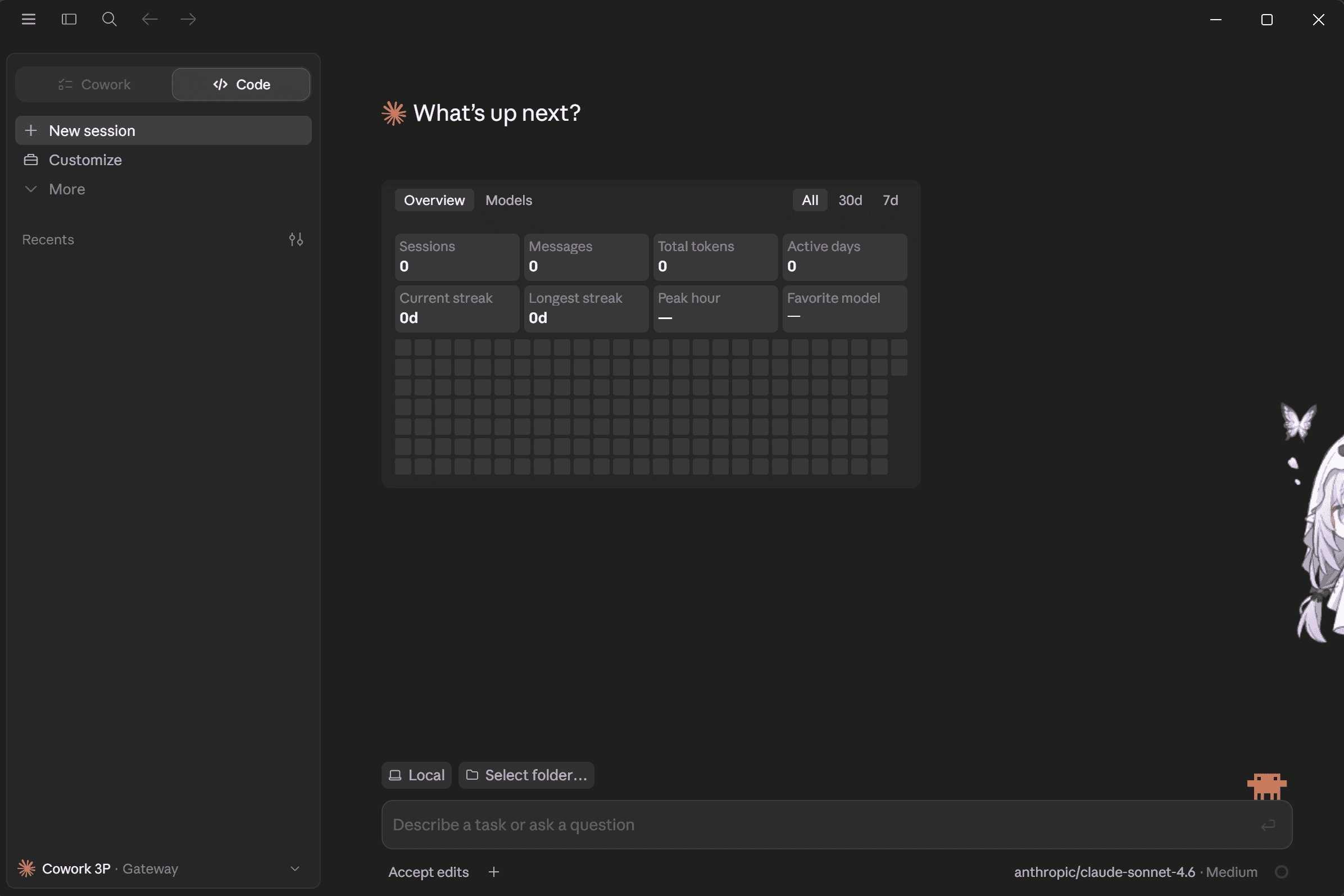Toggle the Accept edits mode
1344x896 pixels.
[429, 872]
